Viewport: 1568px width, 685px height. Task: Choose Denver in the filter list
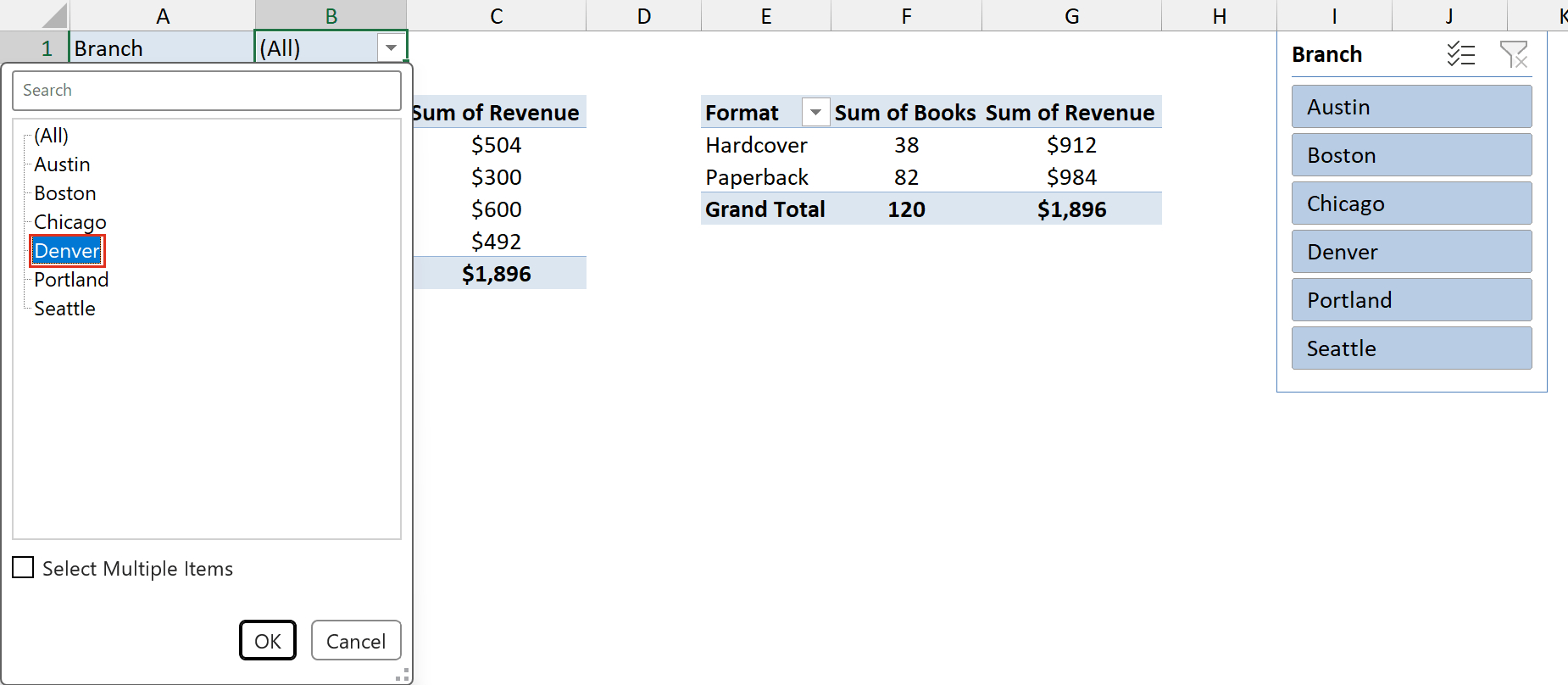coord(67,251)
